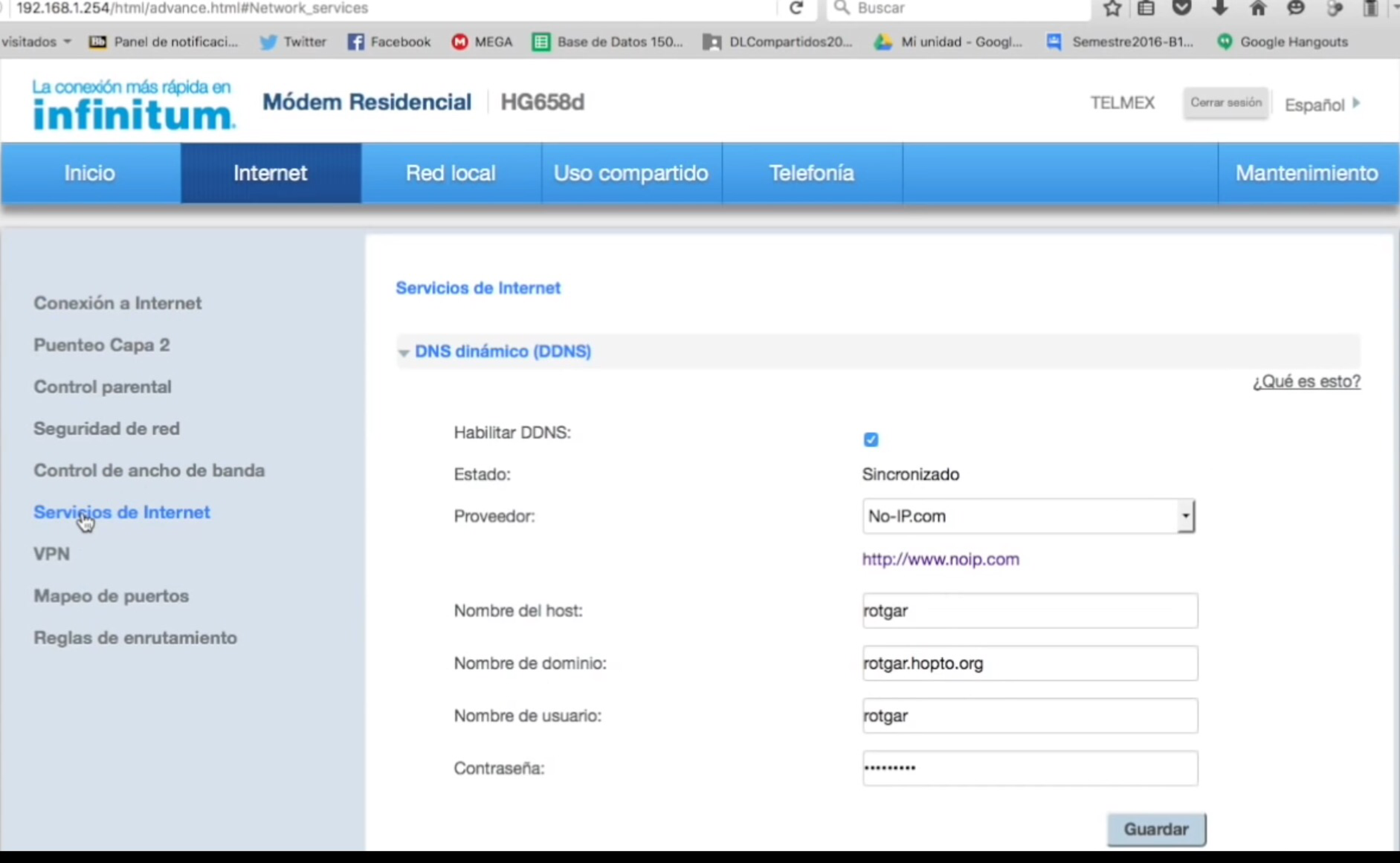
Task: Click the Nombre de dominio field
Action: pos(1030,663)
